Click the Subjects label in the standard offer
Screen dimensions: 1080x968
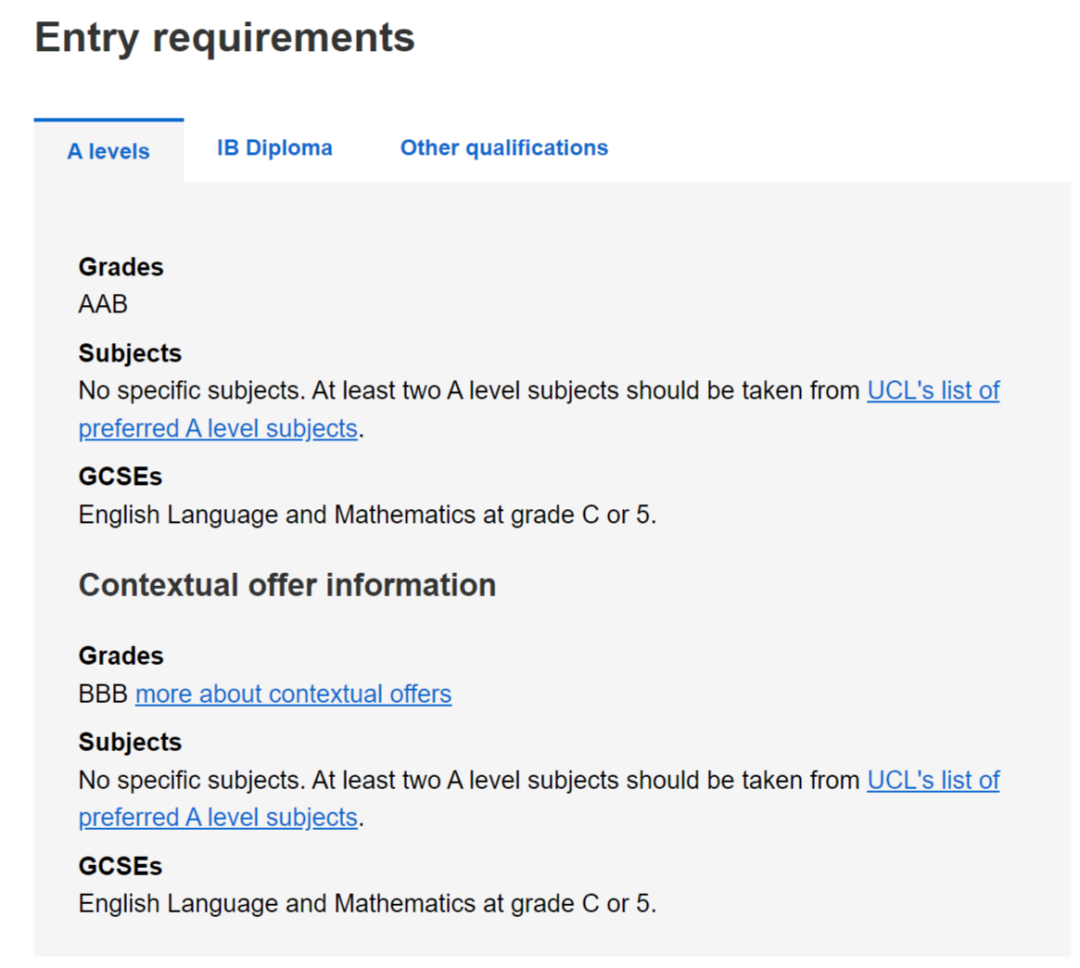[x=130, y=353]
